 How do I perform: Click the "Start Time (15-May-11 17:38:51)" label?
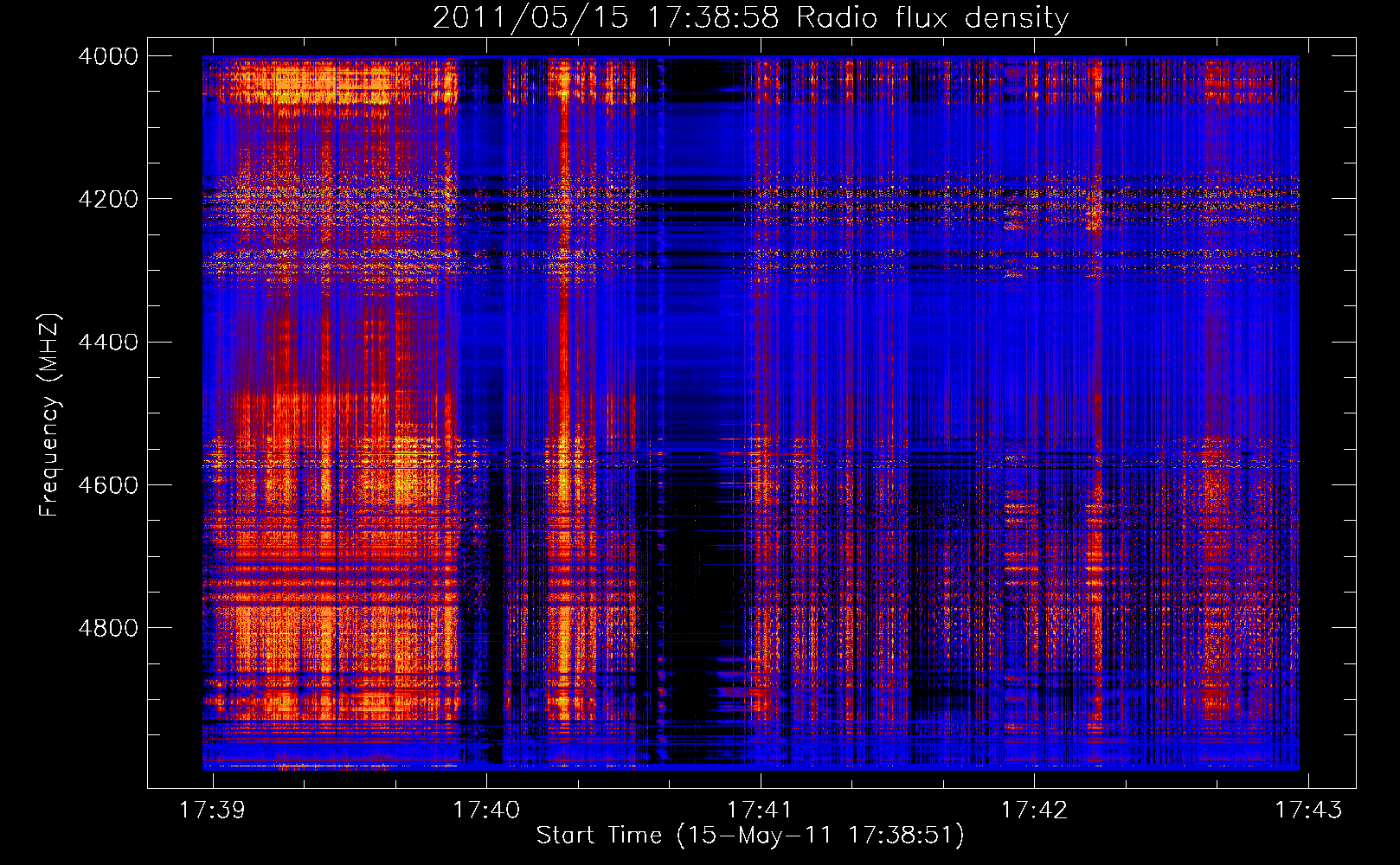[x=750, y=836]
